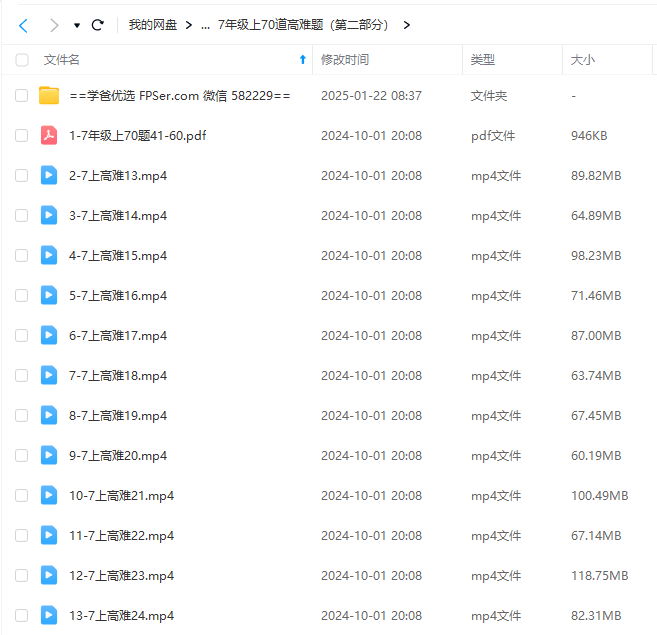Open 13-7上高难24.mp4

click(121, 616)
